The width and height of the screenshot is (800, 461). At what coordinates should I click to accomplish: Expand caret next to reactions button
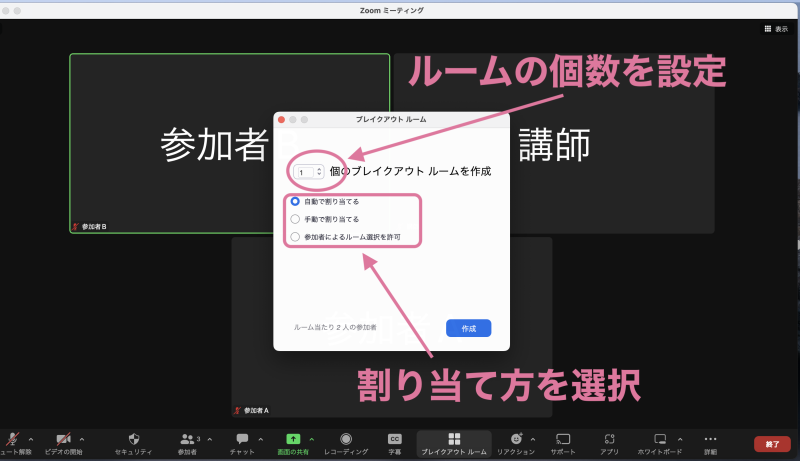tap(533, 439)
